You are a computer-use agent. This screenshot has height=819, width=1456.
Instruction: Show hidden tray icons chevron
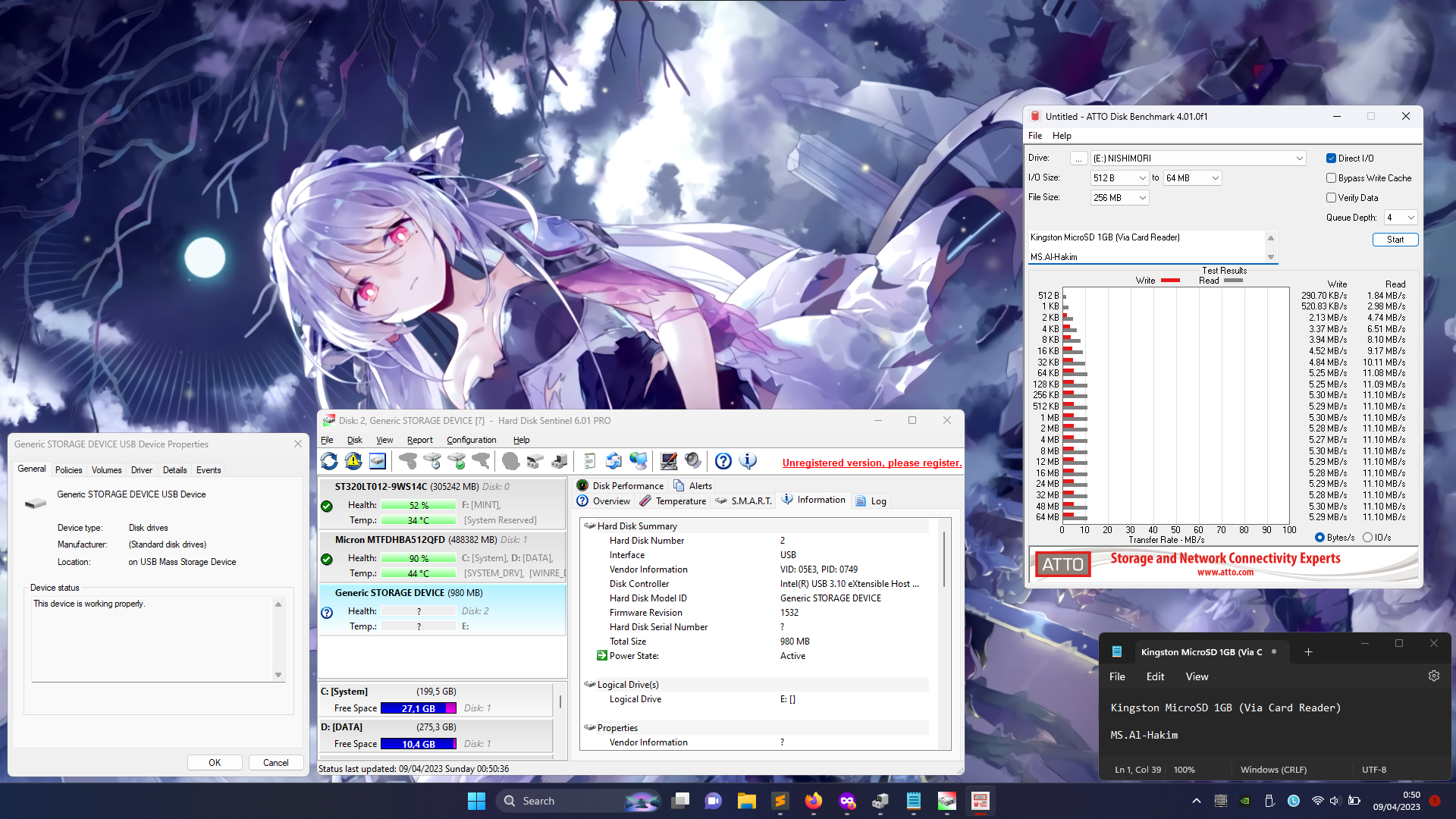coord(1197,801)
